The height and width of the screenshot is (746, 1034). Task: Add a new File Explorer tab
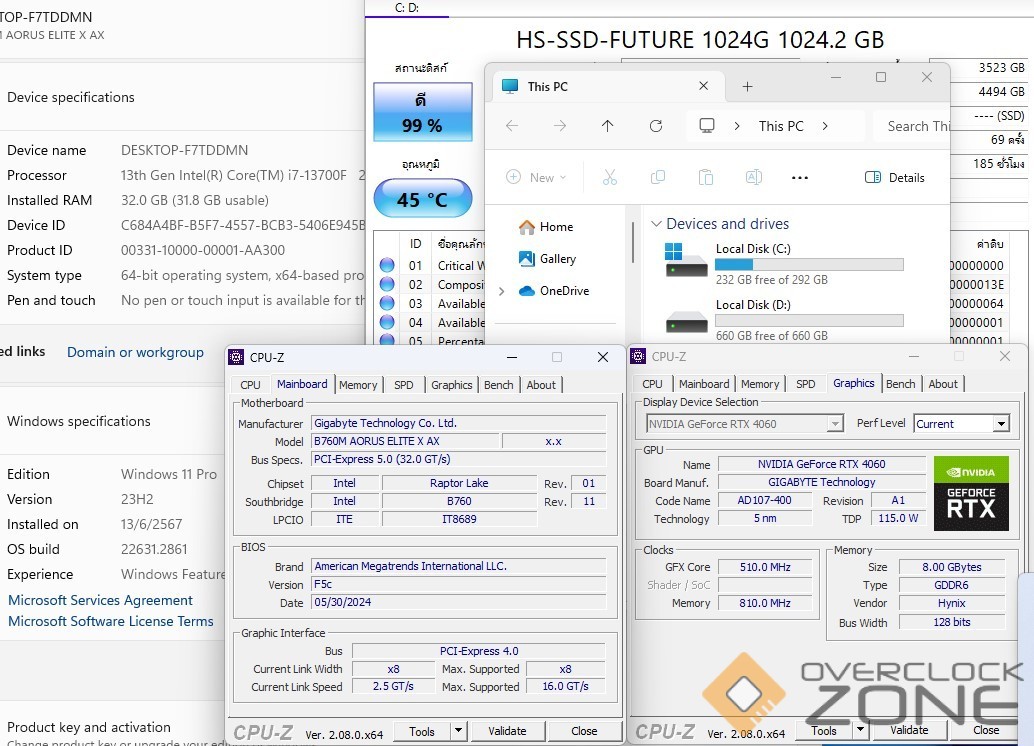747,86
